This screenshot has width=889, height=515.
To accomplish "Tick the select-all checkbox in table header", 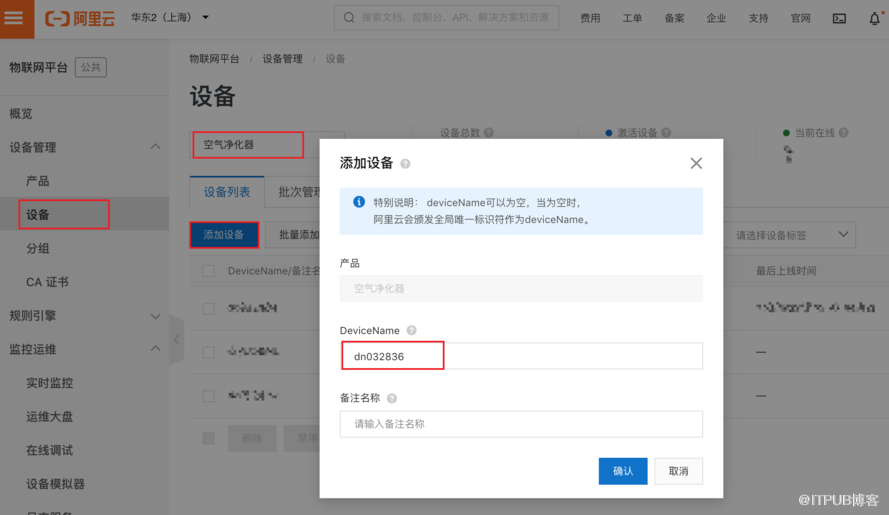I will point(209,271).
